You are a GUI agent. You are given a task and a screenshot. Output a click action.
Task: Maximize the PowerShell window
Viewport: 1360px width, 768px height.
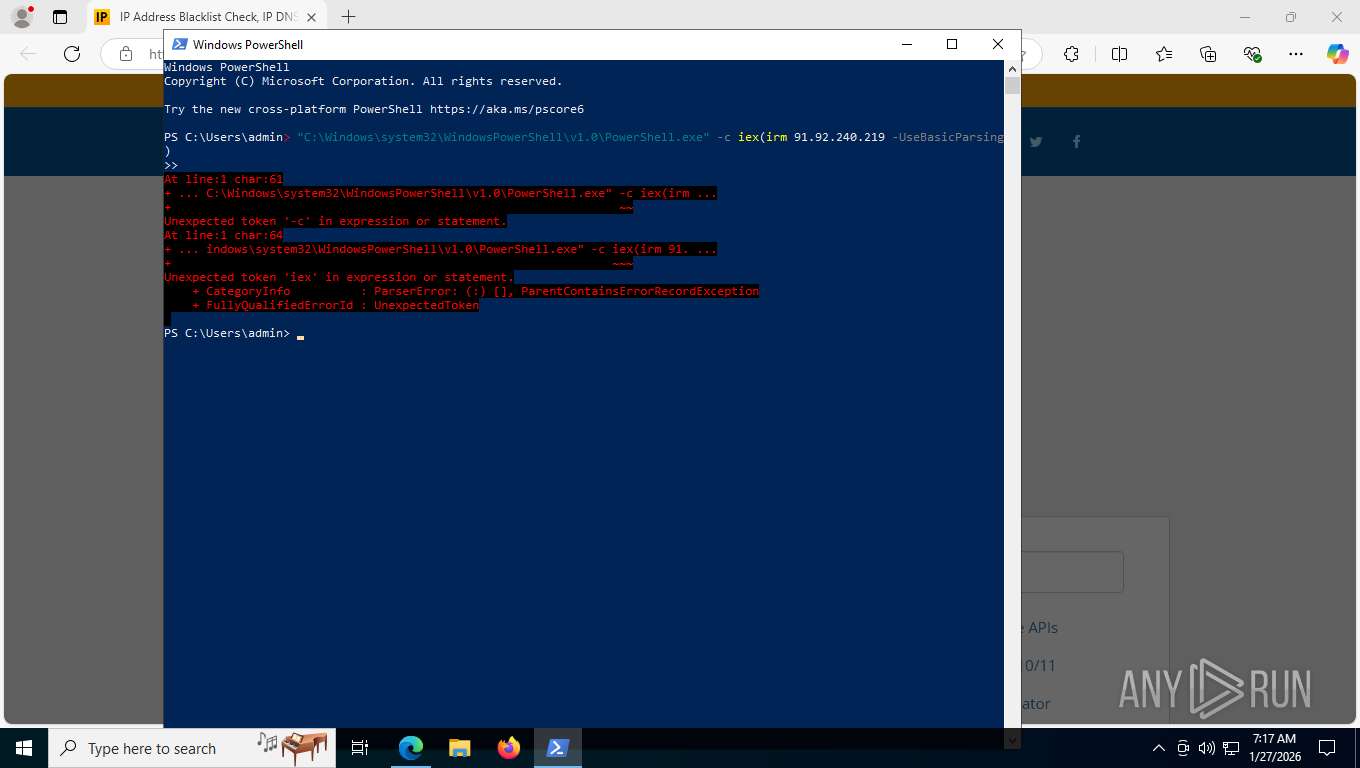click(952, 44)
